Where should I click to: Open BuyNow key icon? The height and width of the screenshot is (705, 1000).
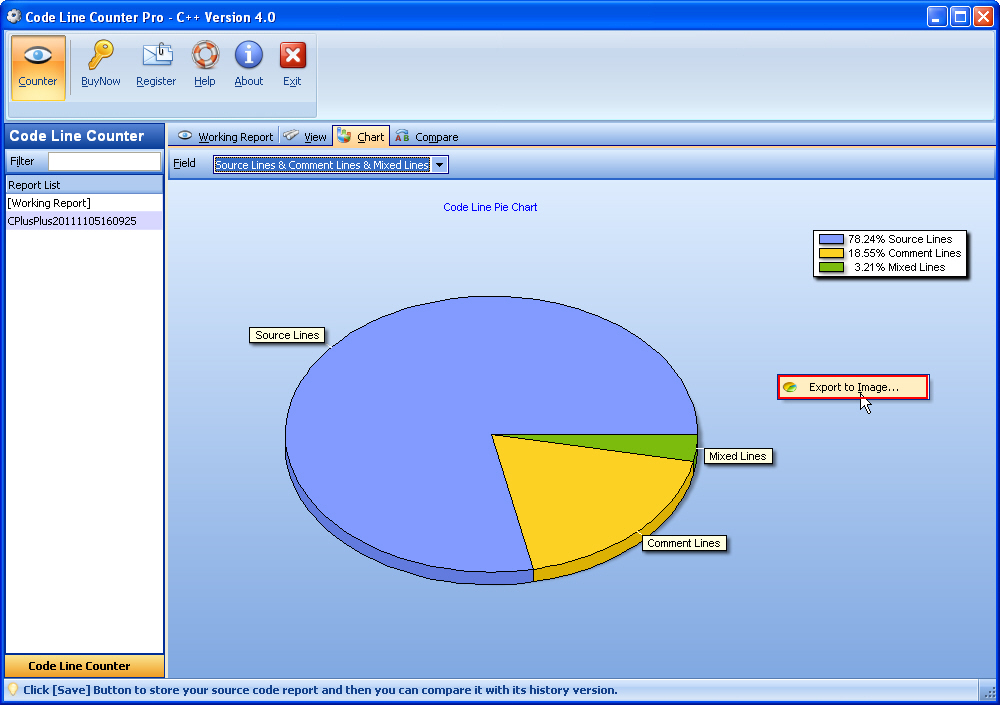pyautogui.click(x=100, y=54)
